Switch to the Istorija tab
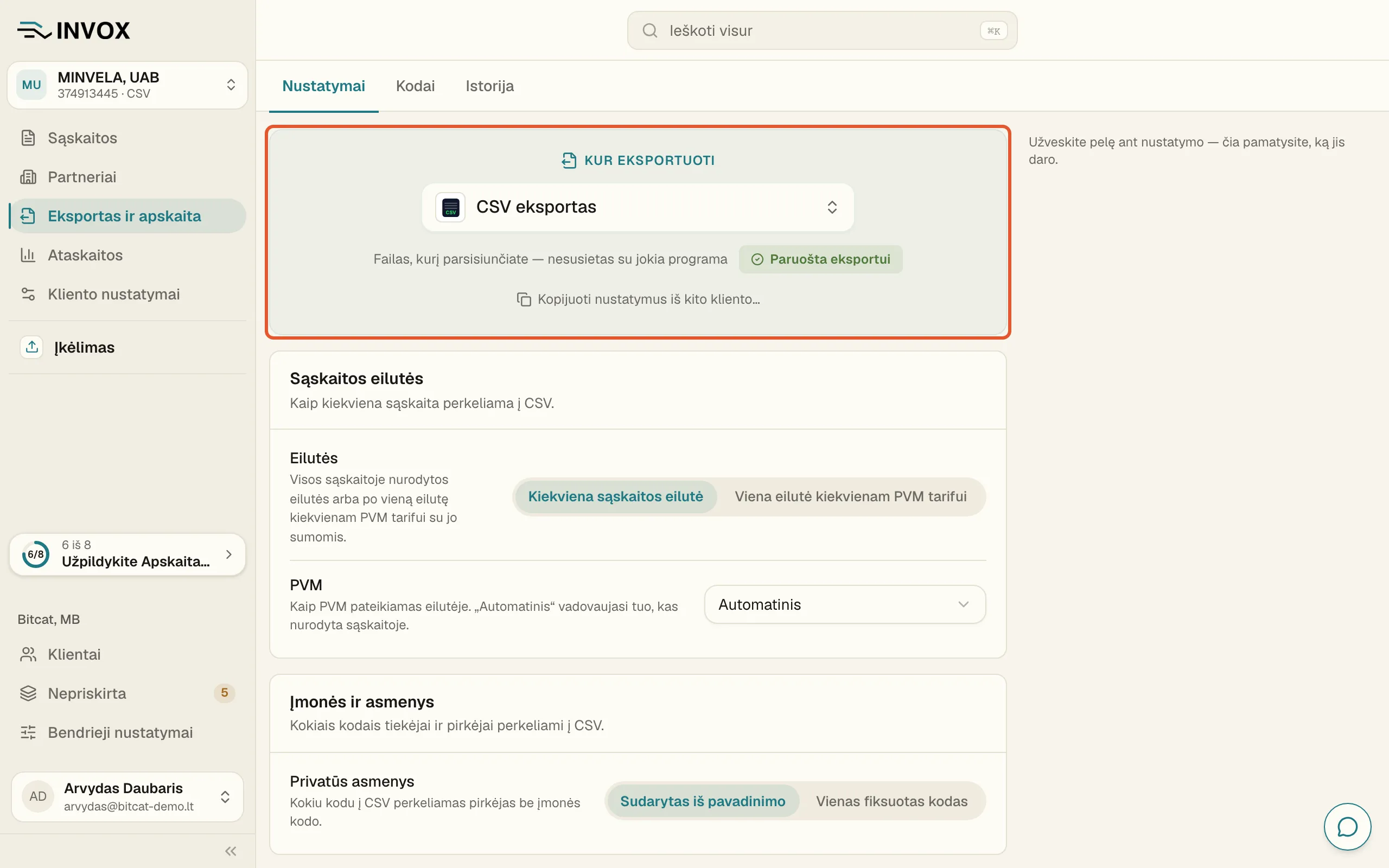Viewport: 1389px width, 868px height. point(489,86)
